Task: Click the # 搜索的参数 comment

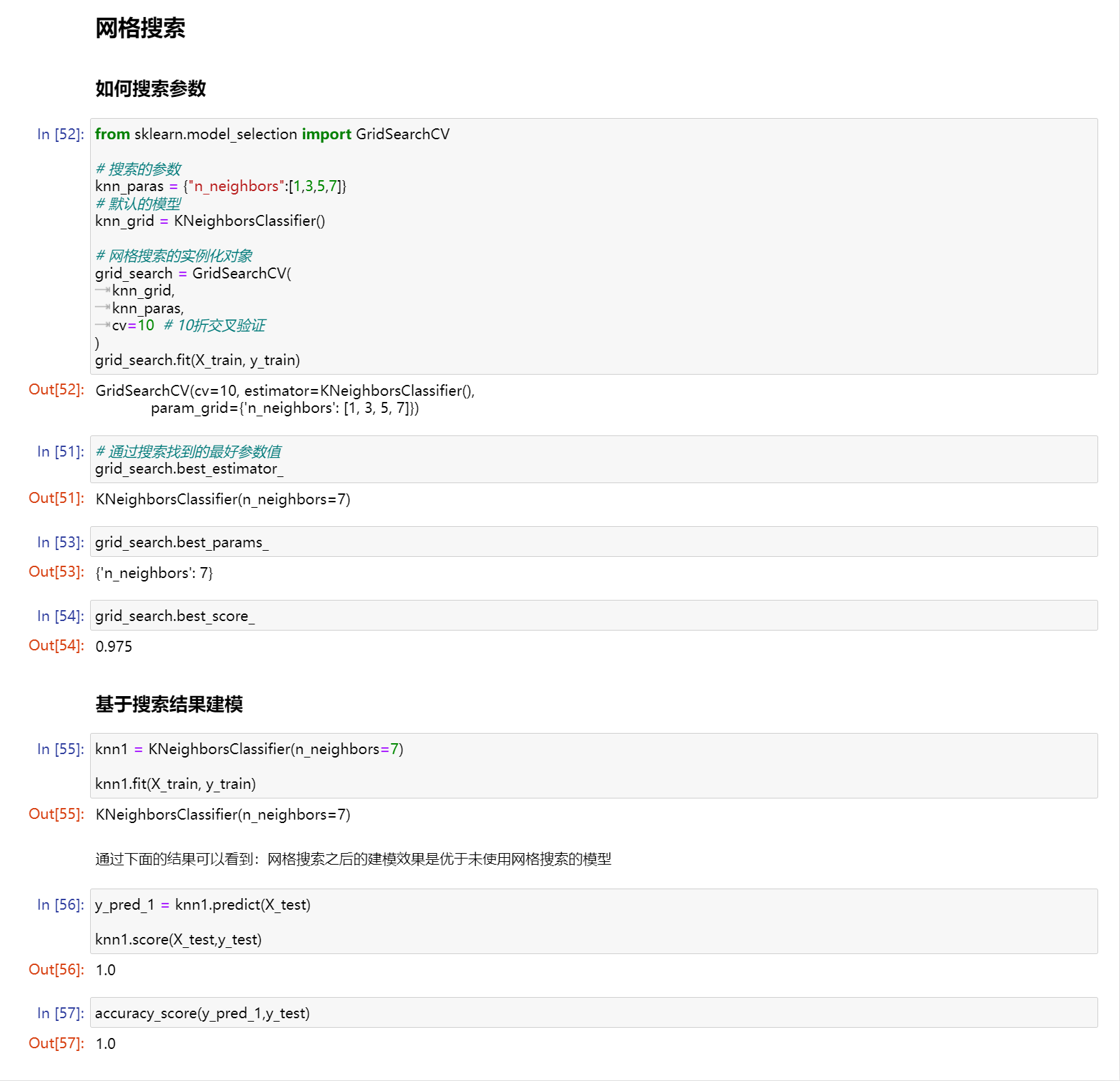Action: tap(139, 169)
